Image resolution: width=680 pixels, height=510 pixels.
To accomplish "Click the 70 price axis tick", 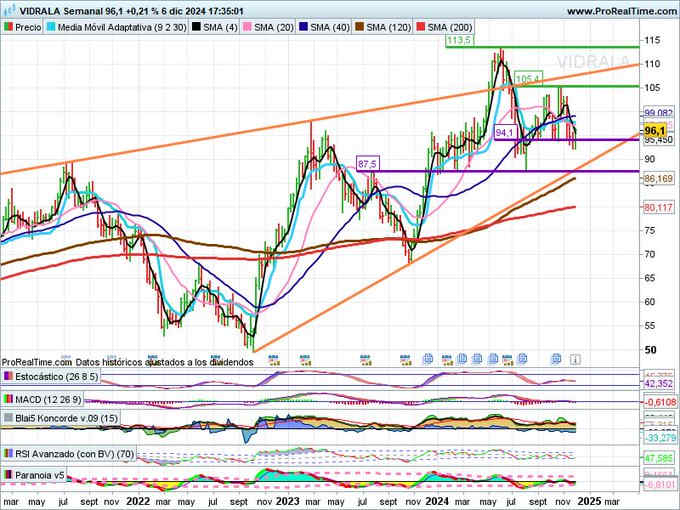I will [650, 254].
